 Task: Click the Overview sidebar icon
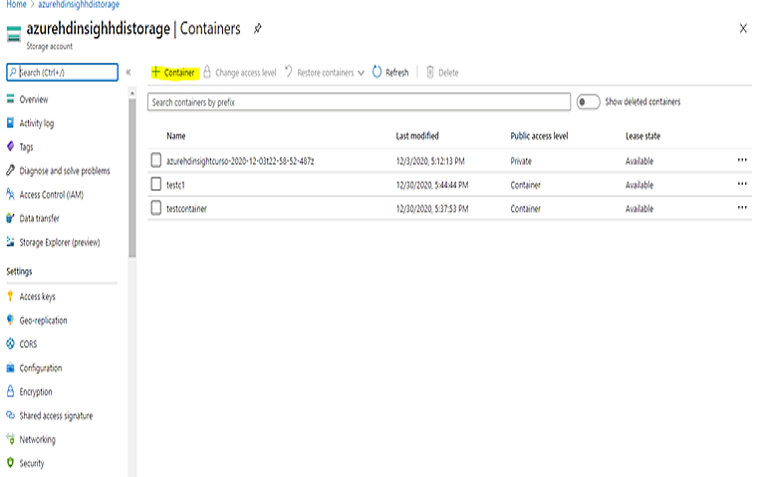10,99
